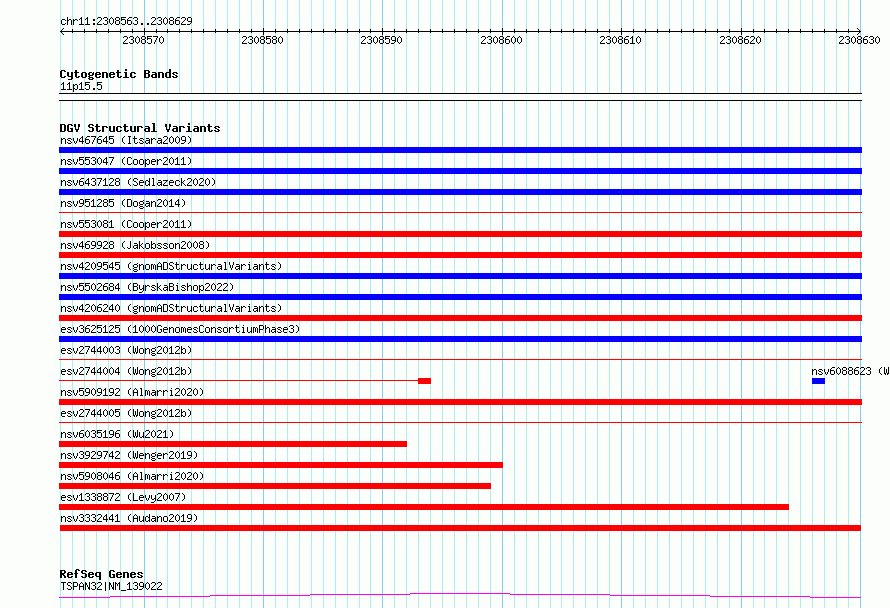This screenshot has height=608, width=890.
Task: Select the 11p15.5 band label
Action: [81, 86]
